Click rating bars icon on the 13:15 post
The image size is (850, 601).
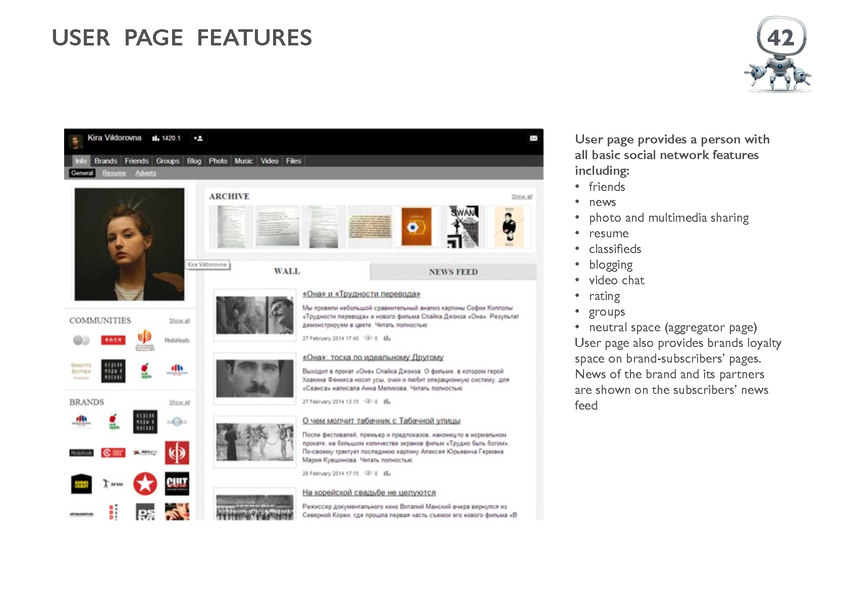[387, 402]
